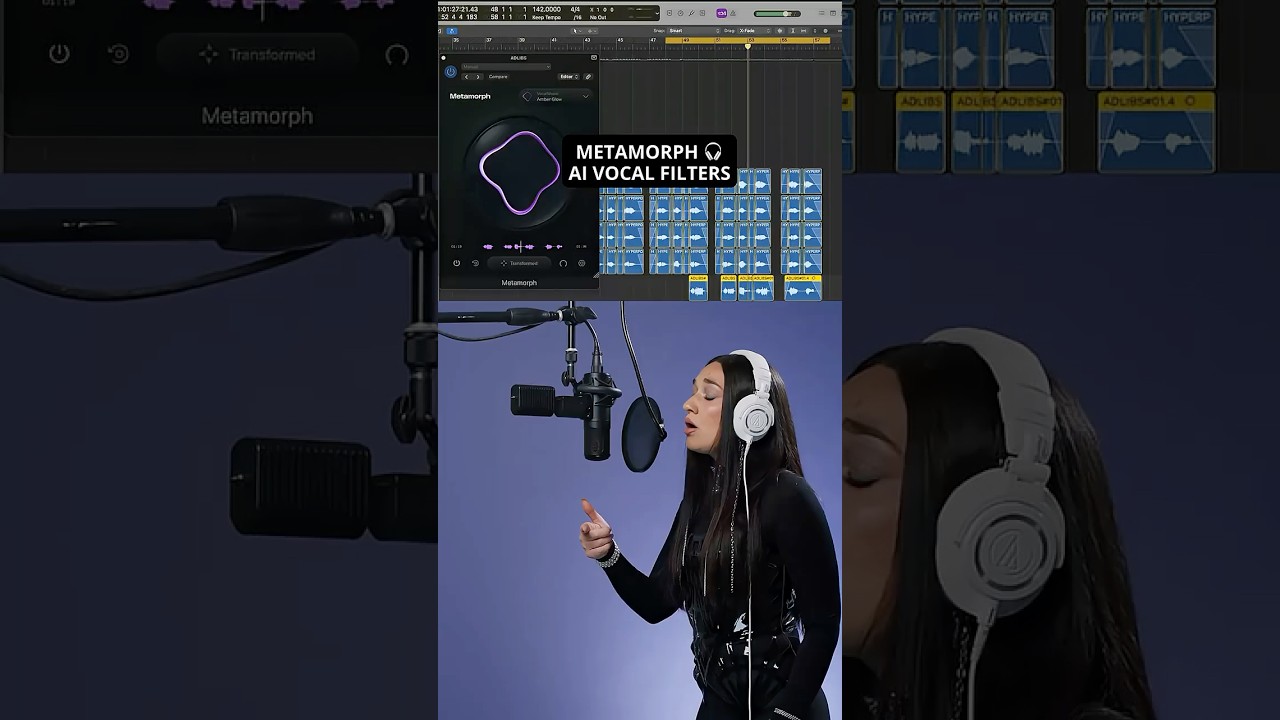The image size is (1280, 720).
Task: Click the tuner icon in control bar
Action: (x=691, y=13)
